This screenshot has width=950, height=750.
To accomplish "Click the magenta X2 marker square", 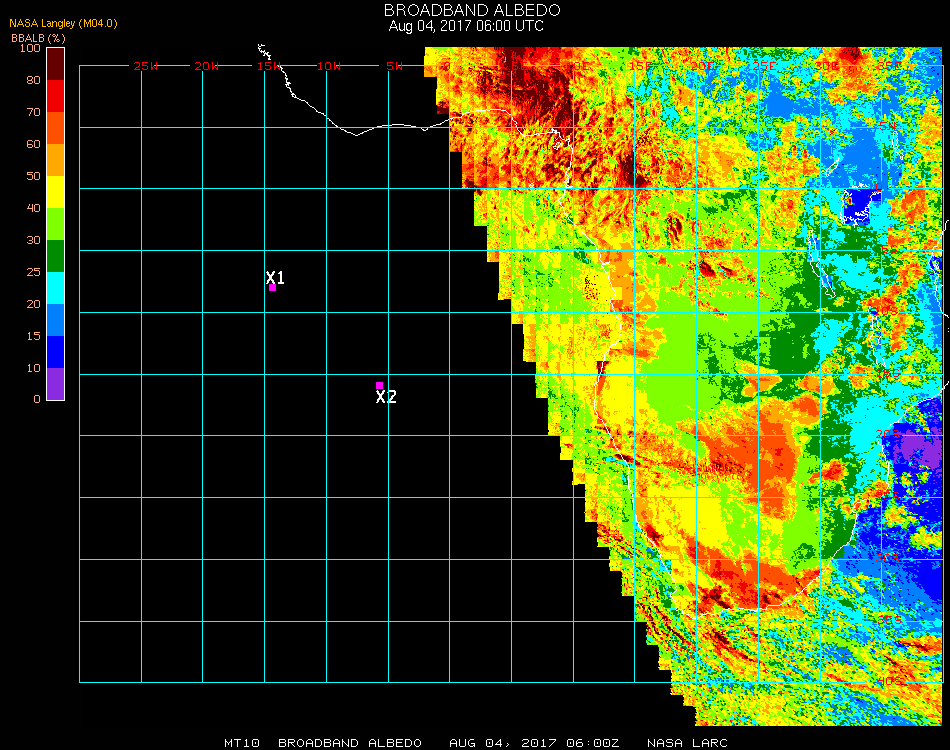I will 379,385.
